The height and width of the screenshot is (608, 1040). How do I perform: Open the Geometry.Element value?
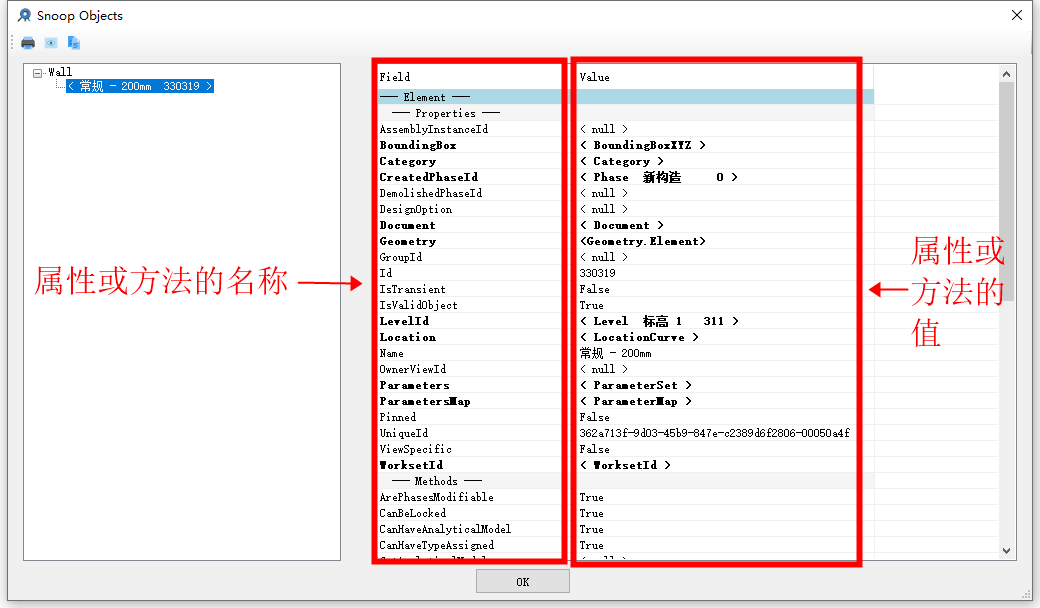click(643, 241)
